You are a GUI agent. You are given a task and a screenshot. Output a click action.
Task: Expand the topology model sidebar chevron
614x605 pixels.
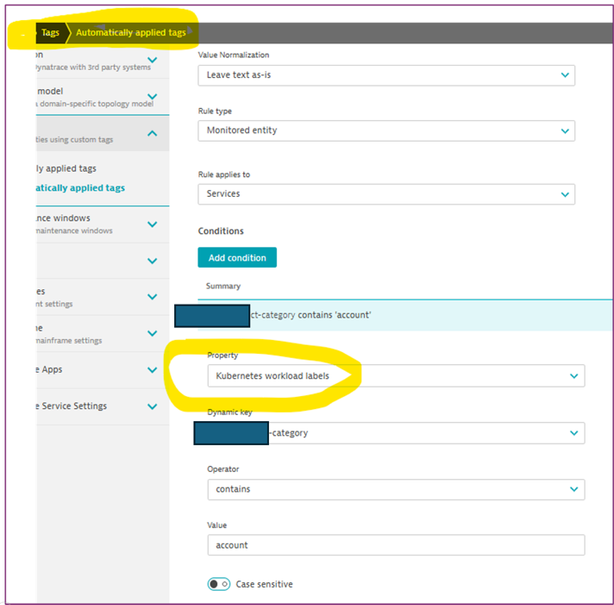click(x=152, y=96)
